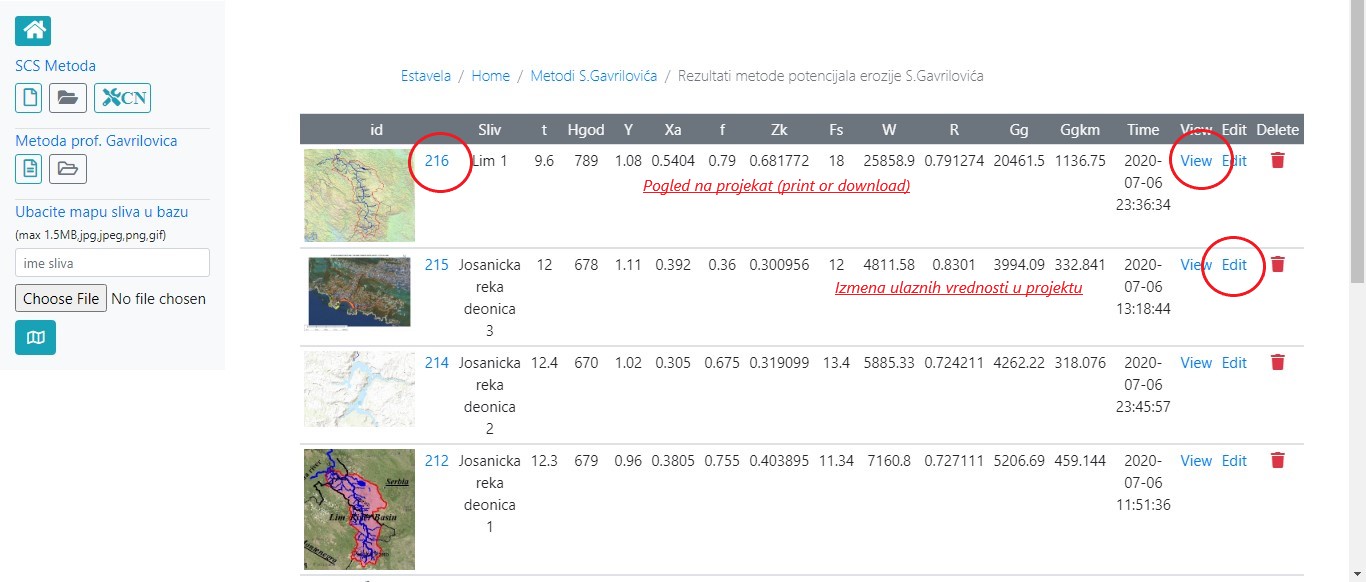View project 214
Image resolution: width=1366 pixels, height=582 pixels.
pyautogui.click(x=1196, y=363)
